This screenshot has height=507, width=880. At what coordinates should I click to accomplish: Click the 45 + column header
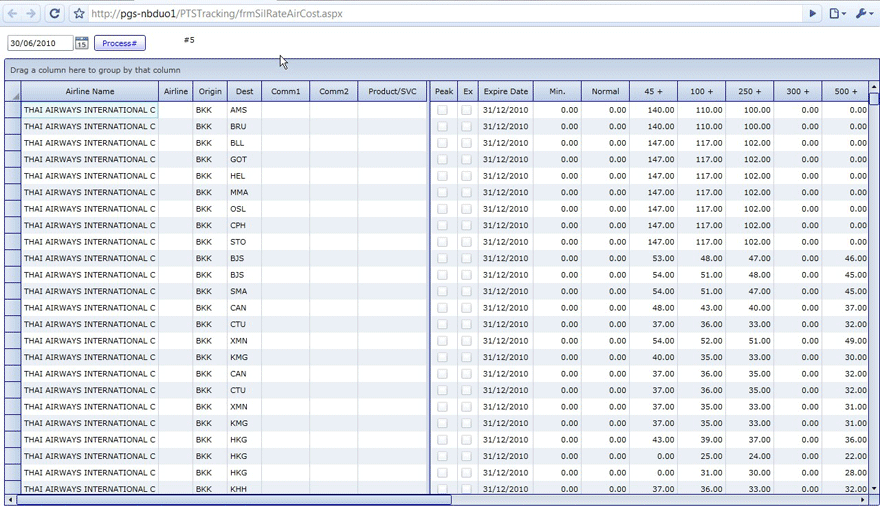click(653, 91)
